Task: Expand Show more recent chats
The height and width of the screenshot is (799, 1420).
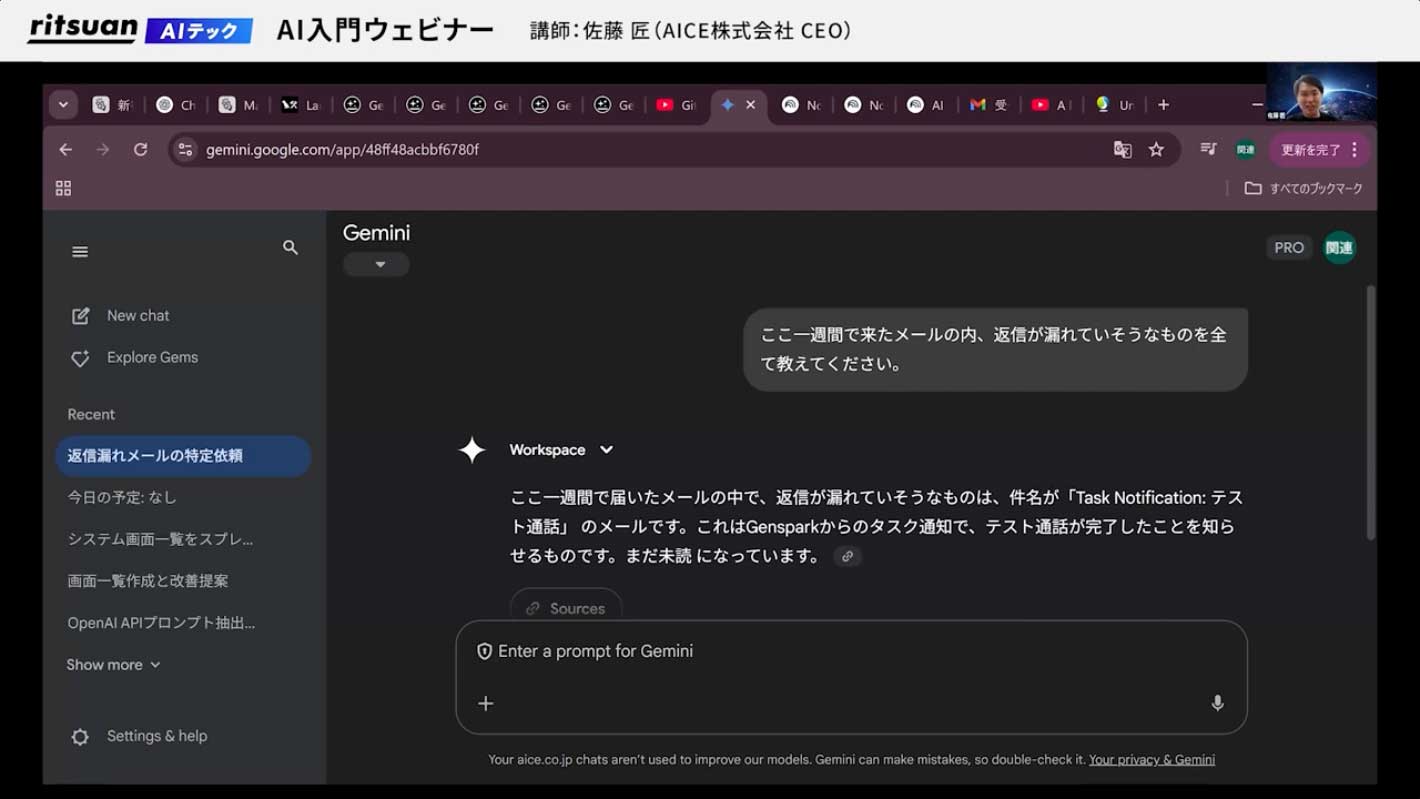Action: point(113,664)
